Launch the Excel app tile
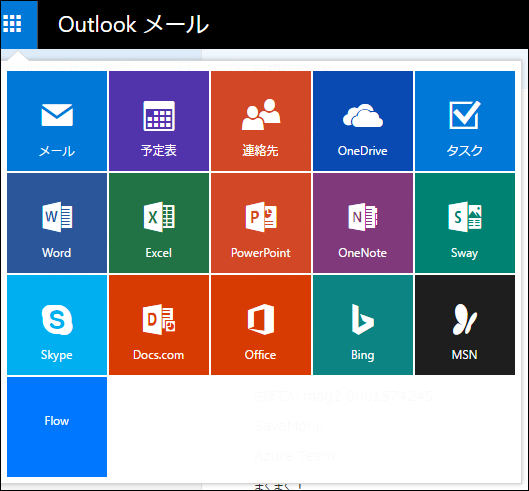This screenshot has width=529, height=491. point(159,223)
